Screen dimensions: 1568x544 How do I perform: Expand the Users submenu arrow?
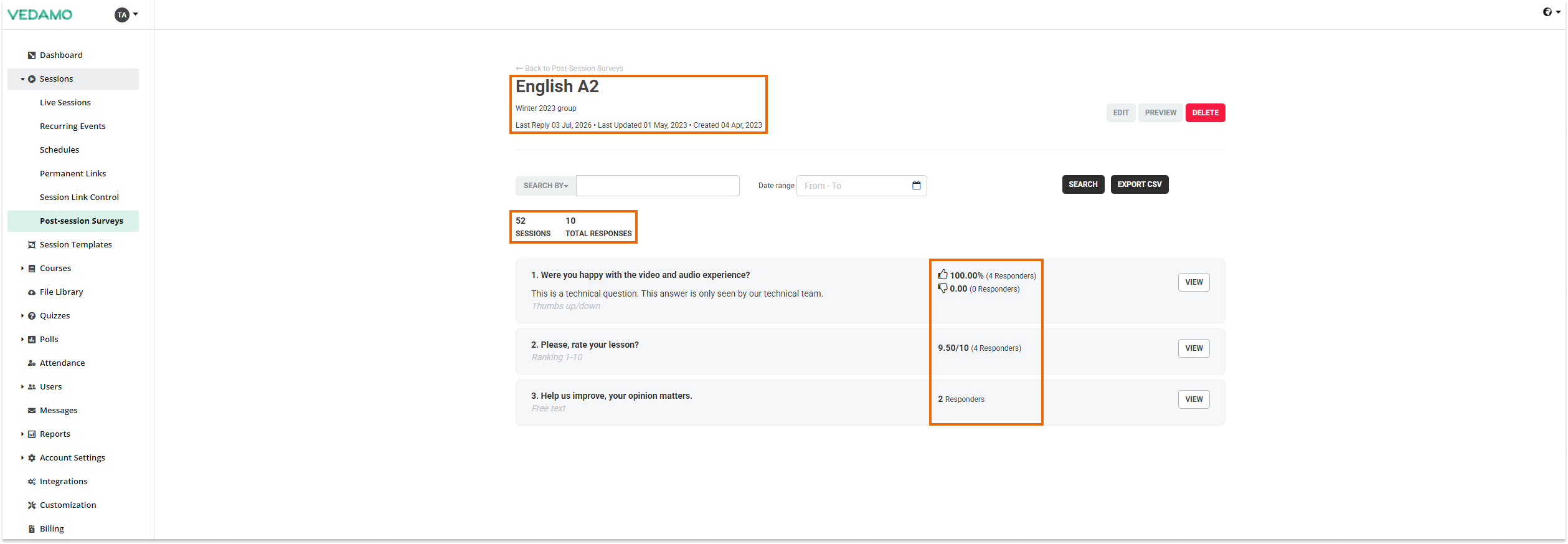point(22,387)
